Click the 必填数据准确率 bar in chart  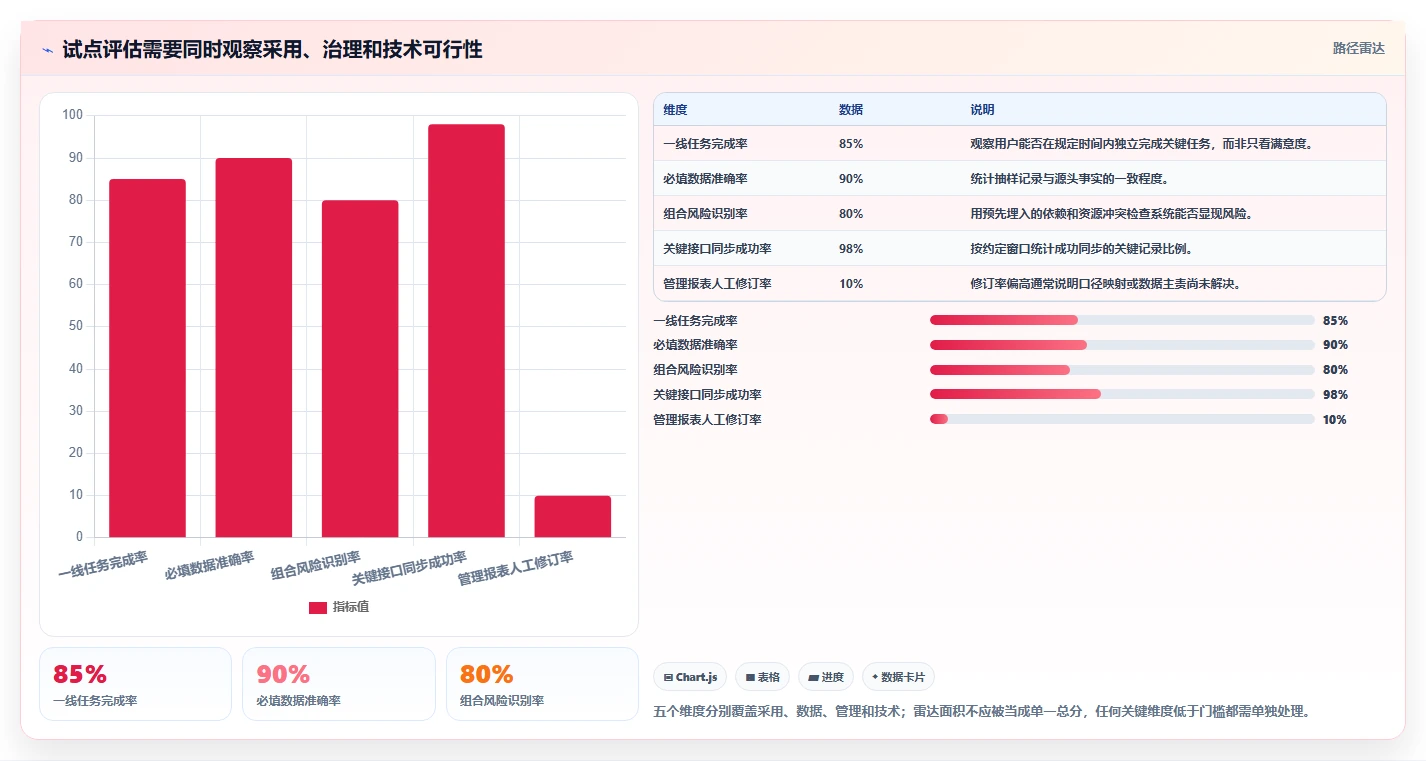coord(254,347)
